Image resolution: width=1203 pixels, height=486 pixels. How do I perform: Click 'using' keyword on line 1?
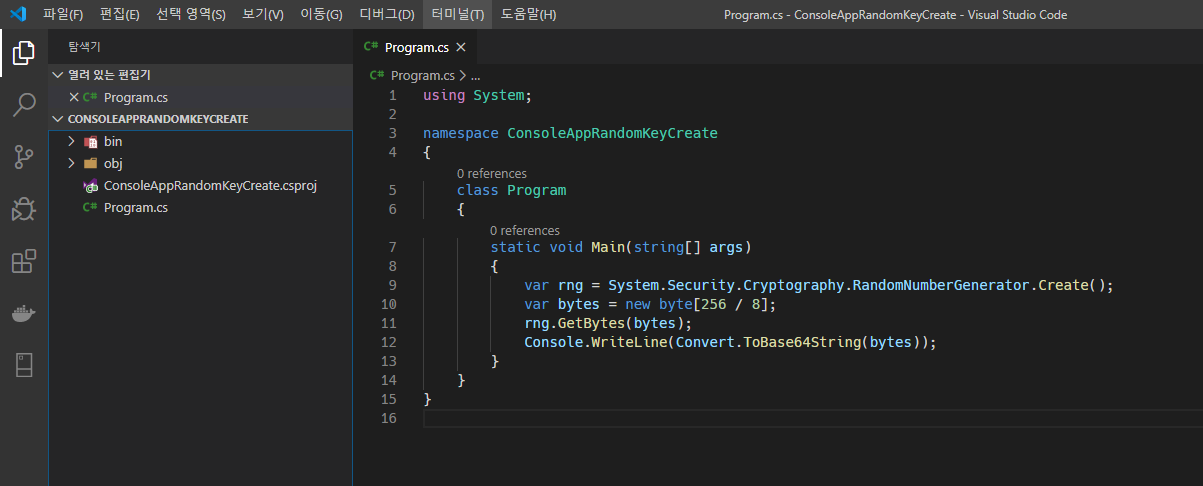(444, 95)
